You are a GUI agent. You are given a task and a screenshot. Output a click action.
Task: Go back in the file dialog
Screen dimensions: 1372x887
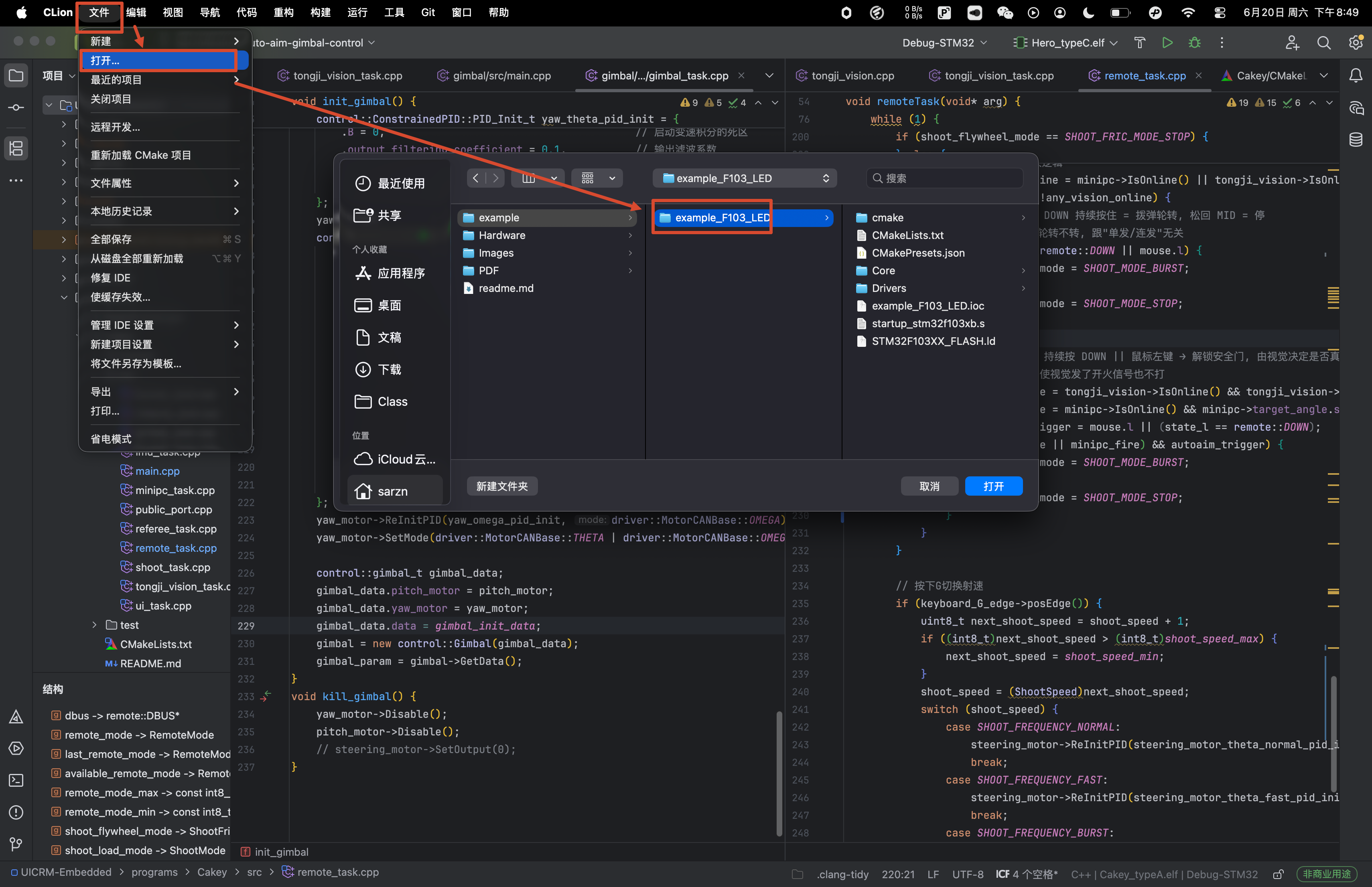click(475, 178)
